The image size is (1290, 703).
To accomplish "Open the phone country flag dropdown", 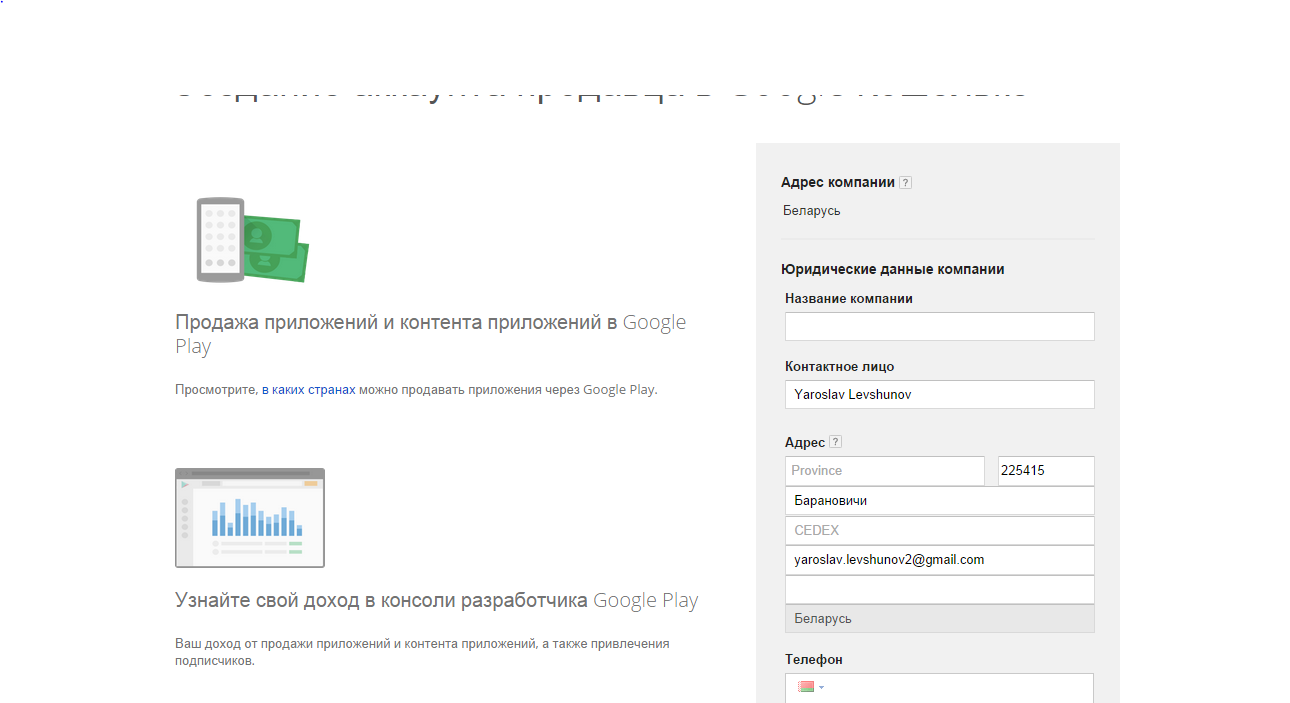I will (811, 687).
